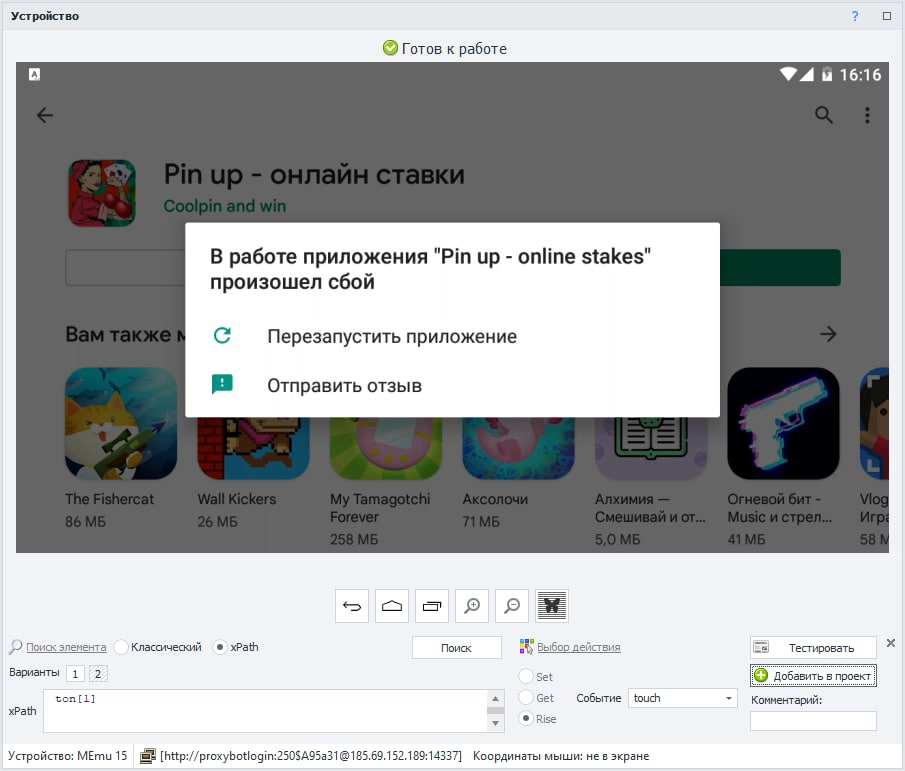Open the Play Store search magnifier
Screen dimensions: 905x771
pos(824,115)
